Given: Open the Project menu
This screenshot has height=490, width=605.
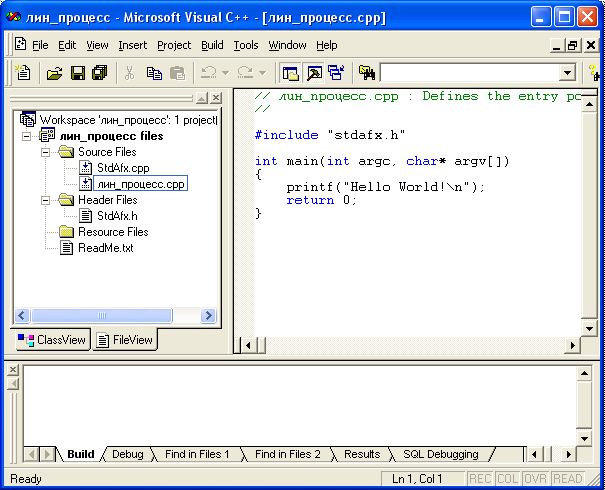Looking at the screenshot, I should (x=174, y=46).
